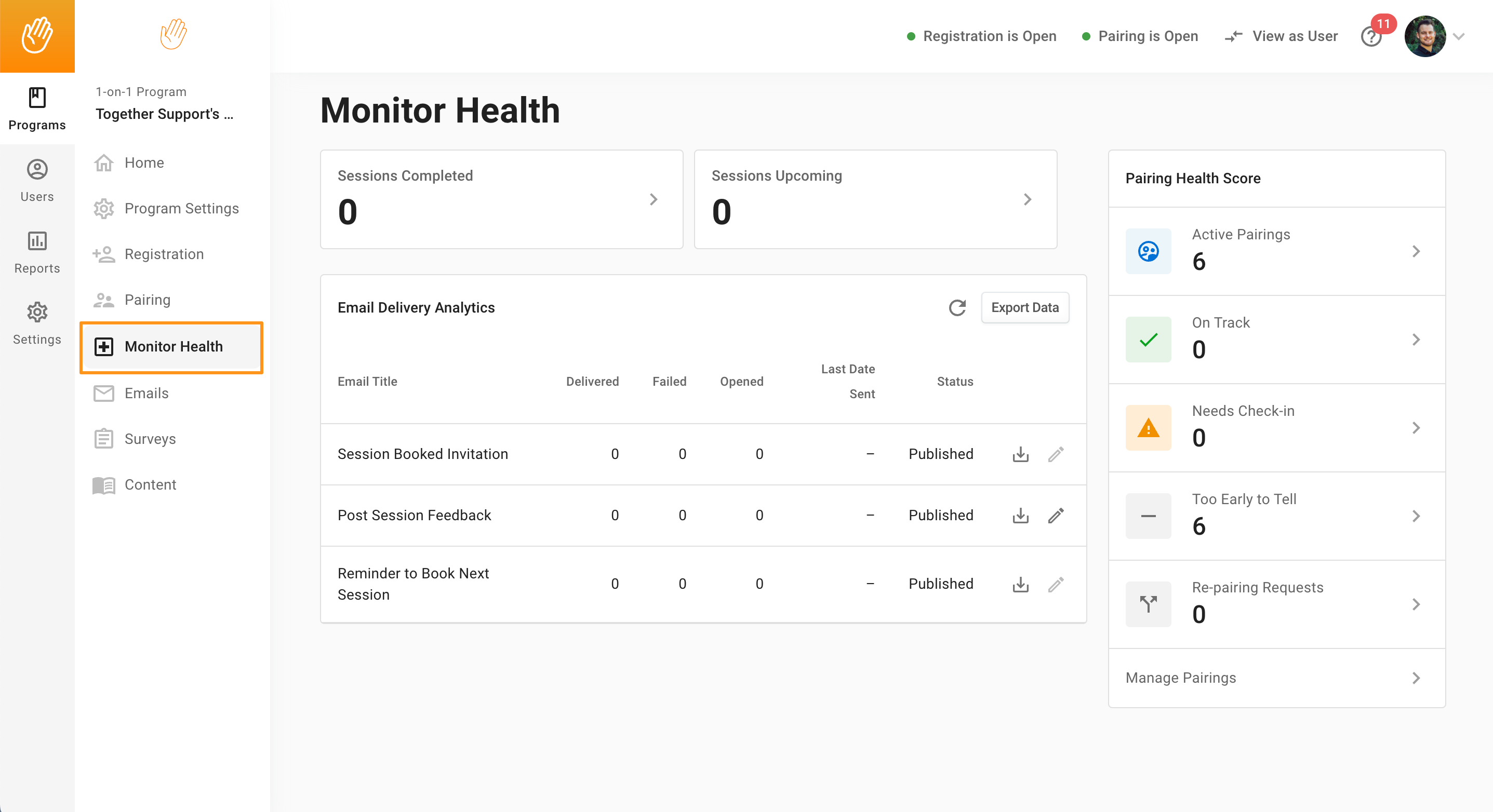
Task: Click the Failed column header
Action: coord(669,382)
